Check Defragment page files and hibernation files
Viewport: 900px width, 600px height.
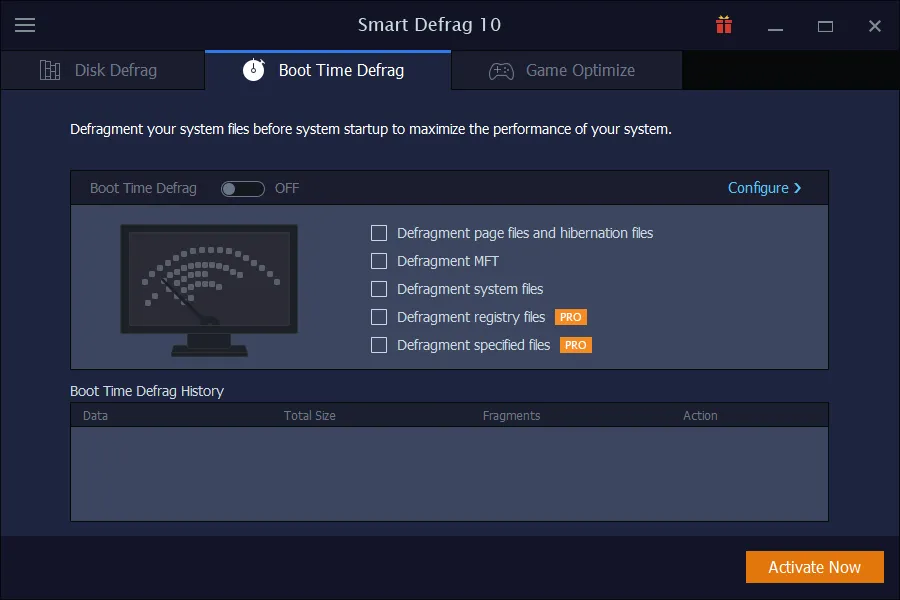(379, 233)
